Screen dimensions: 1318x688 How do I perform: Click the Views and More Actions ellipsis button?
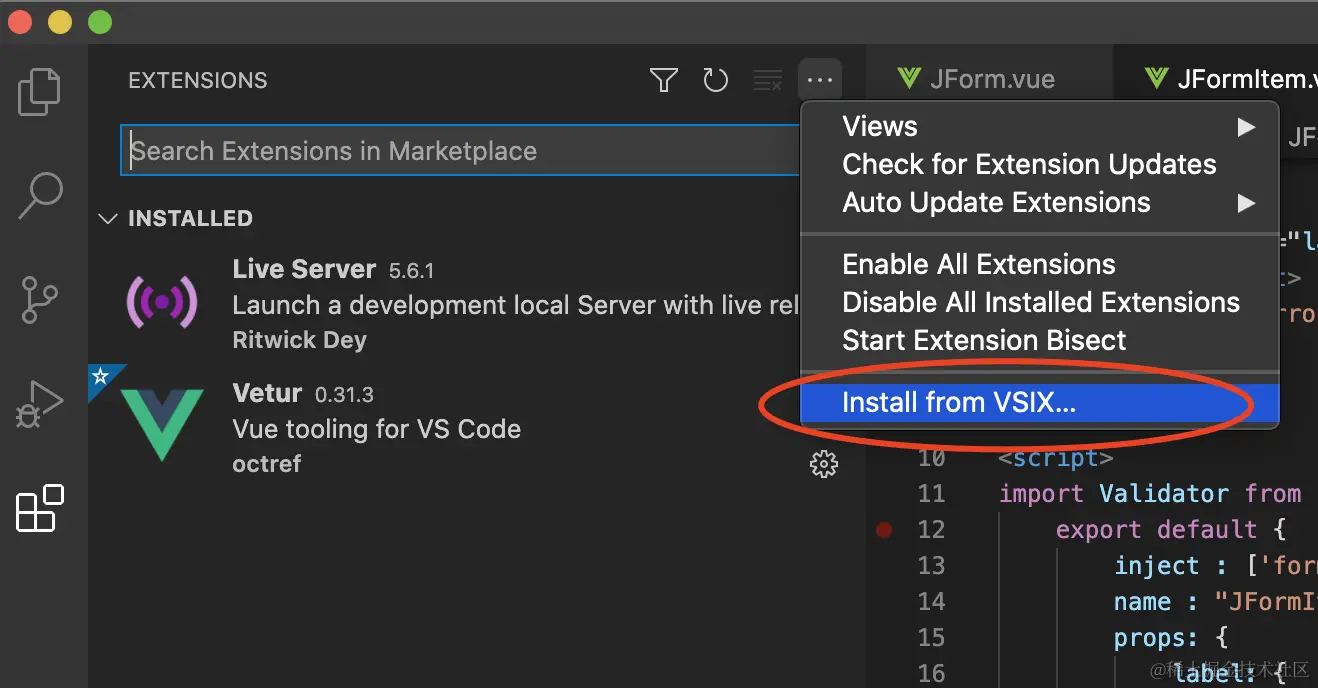tap(820, 80)
